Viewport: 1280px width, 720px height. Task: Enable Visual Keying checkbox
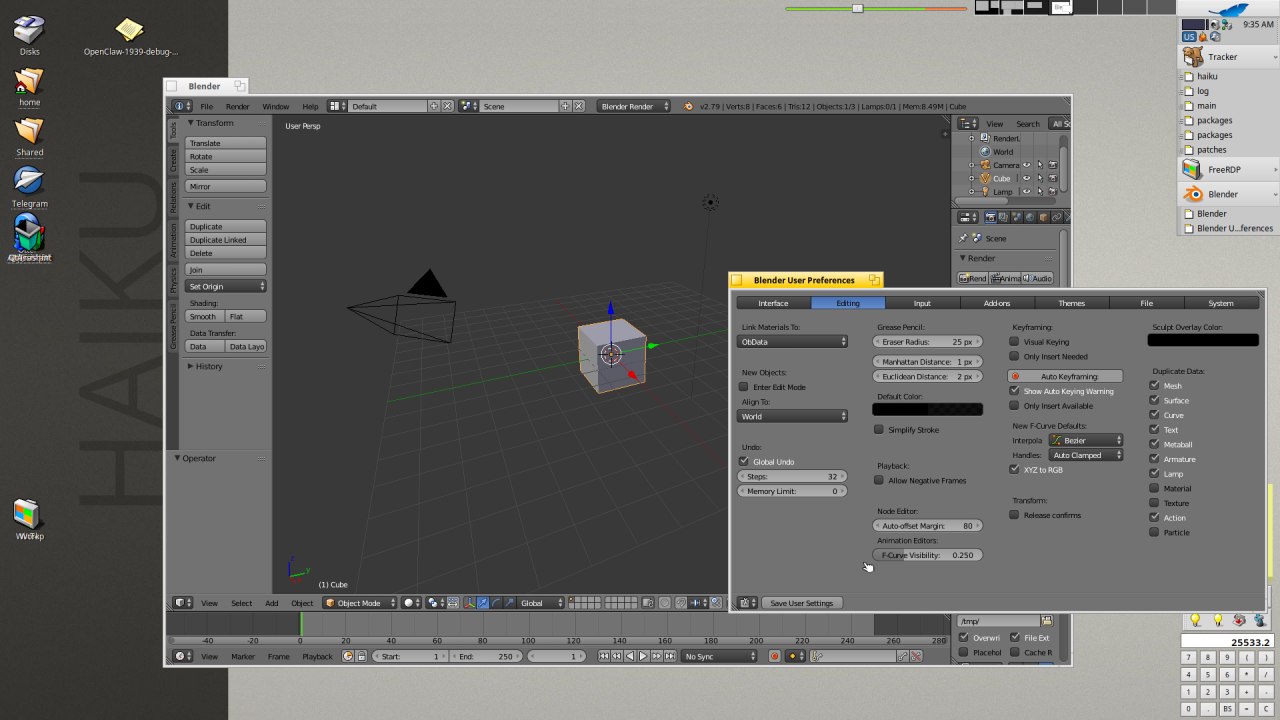click(x=1014, y=342)
